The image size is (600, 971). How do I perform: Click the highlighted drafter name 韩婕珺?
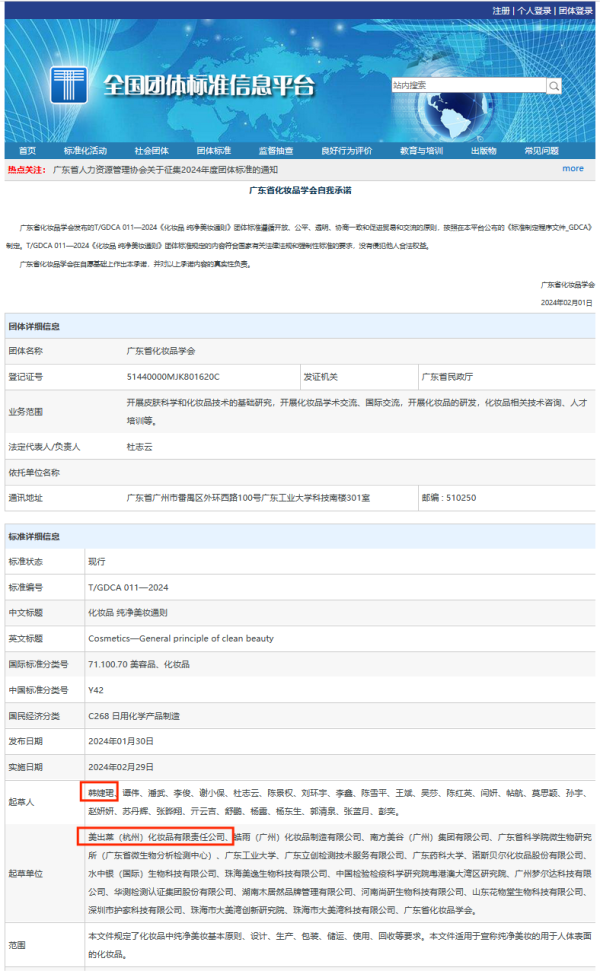(x=101, y=792)
